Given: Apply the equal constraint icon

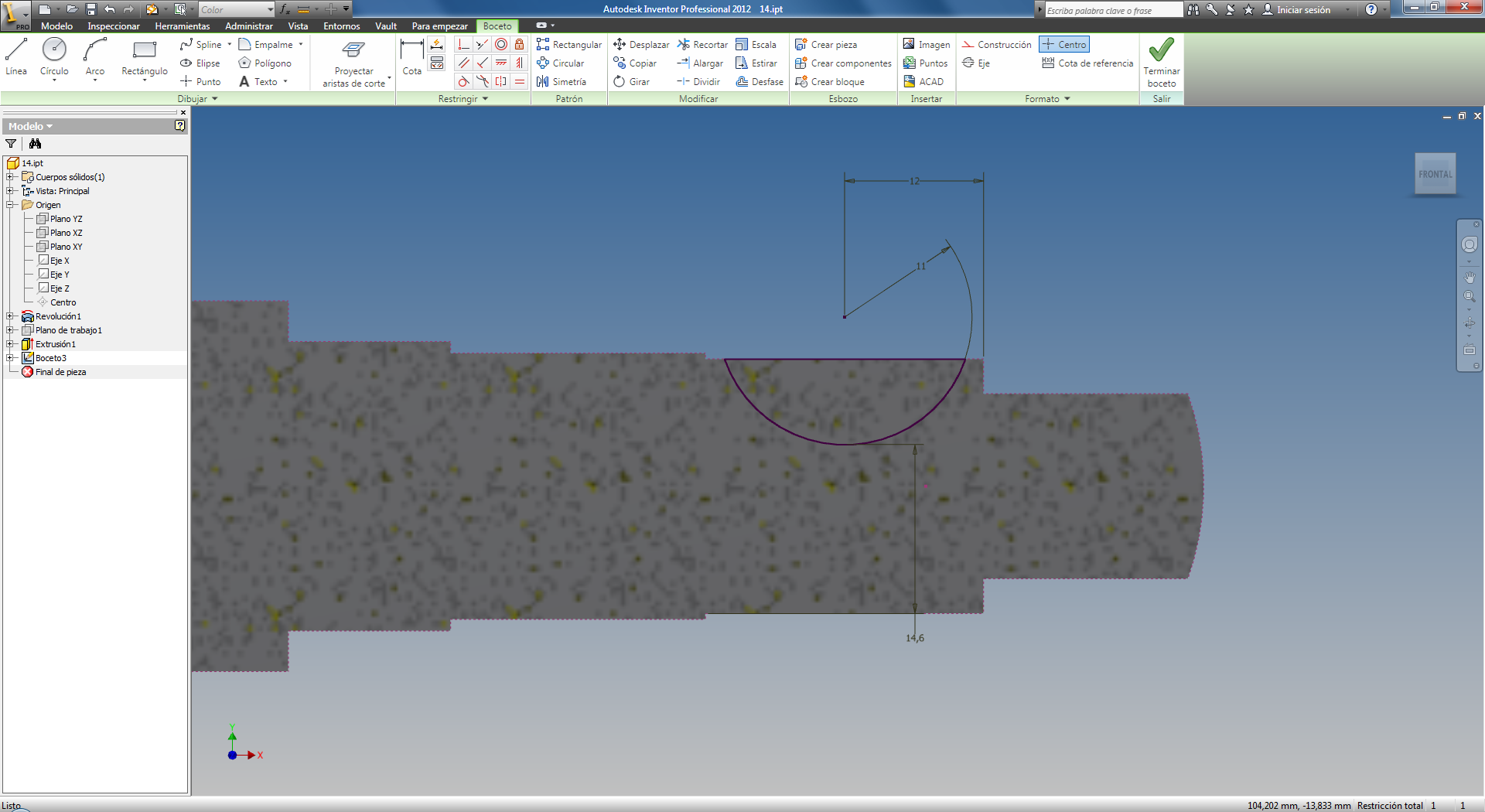Looking at the screenshot, I should tap(520, 82).
